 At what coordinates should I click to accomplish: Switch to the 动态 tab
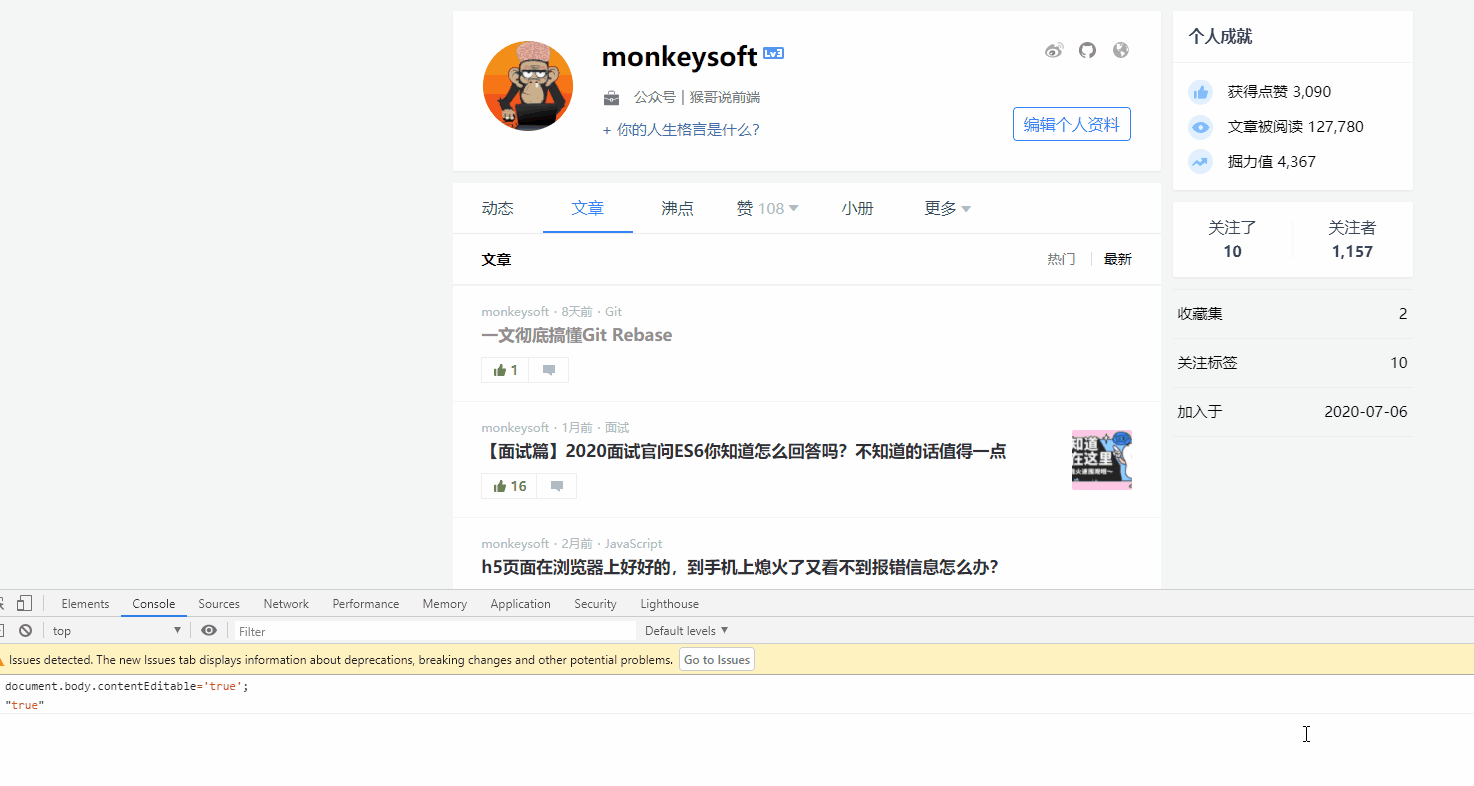click(498, 208)
